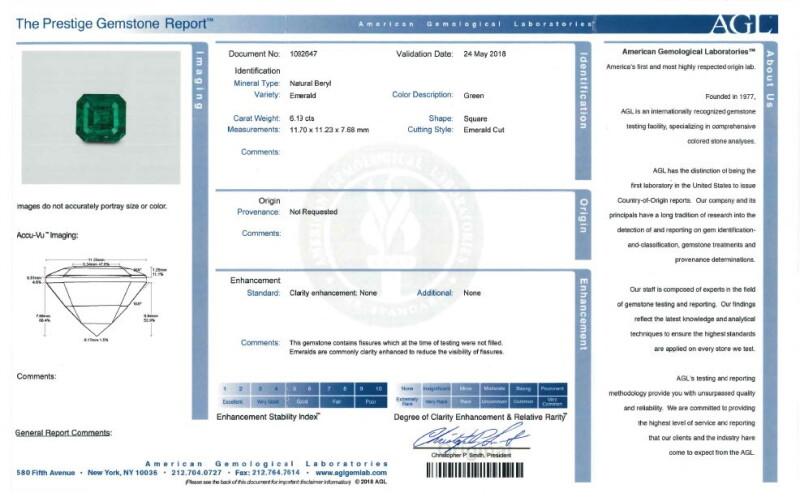Click the 'Accu-Vu Imaging:' label

tap(47, 235)
